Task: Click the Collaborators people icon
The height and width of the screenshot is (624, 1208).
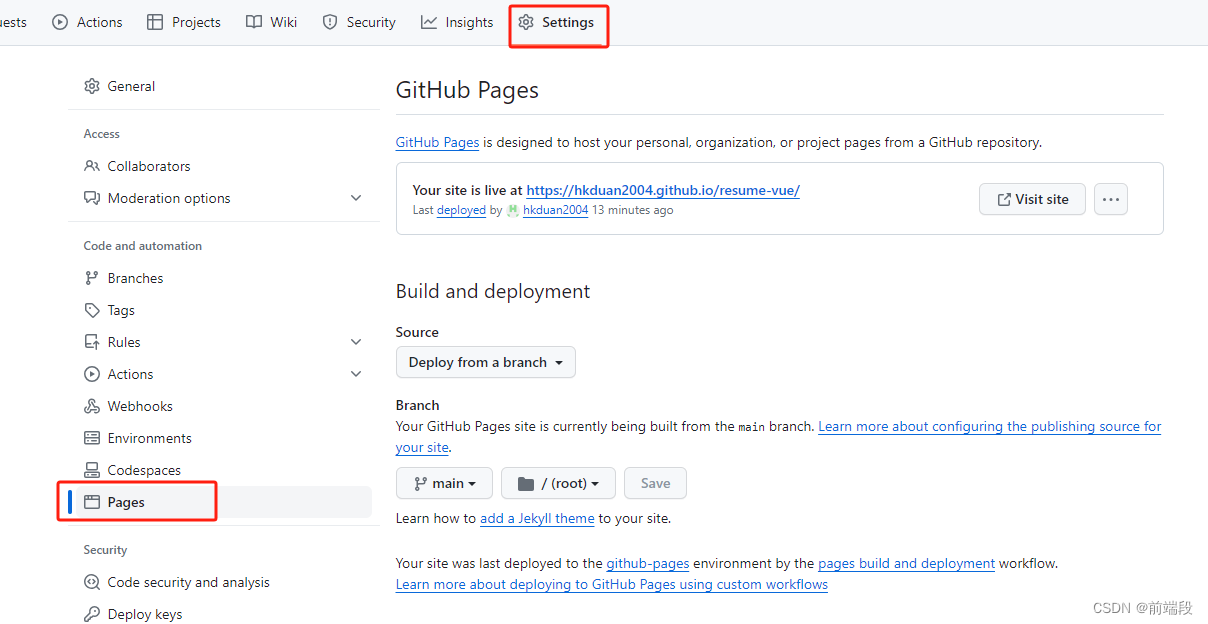Action: pyautogui.click(x=92, y=166)
